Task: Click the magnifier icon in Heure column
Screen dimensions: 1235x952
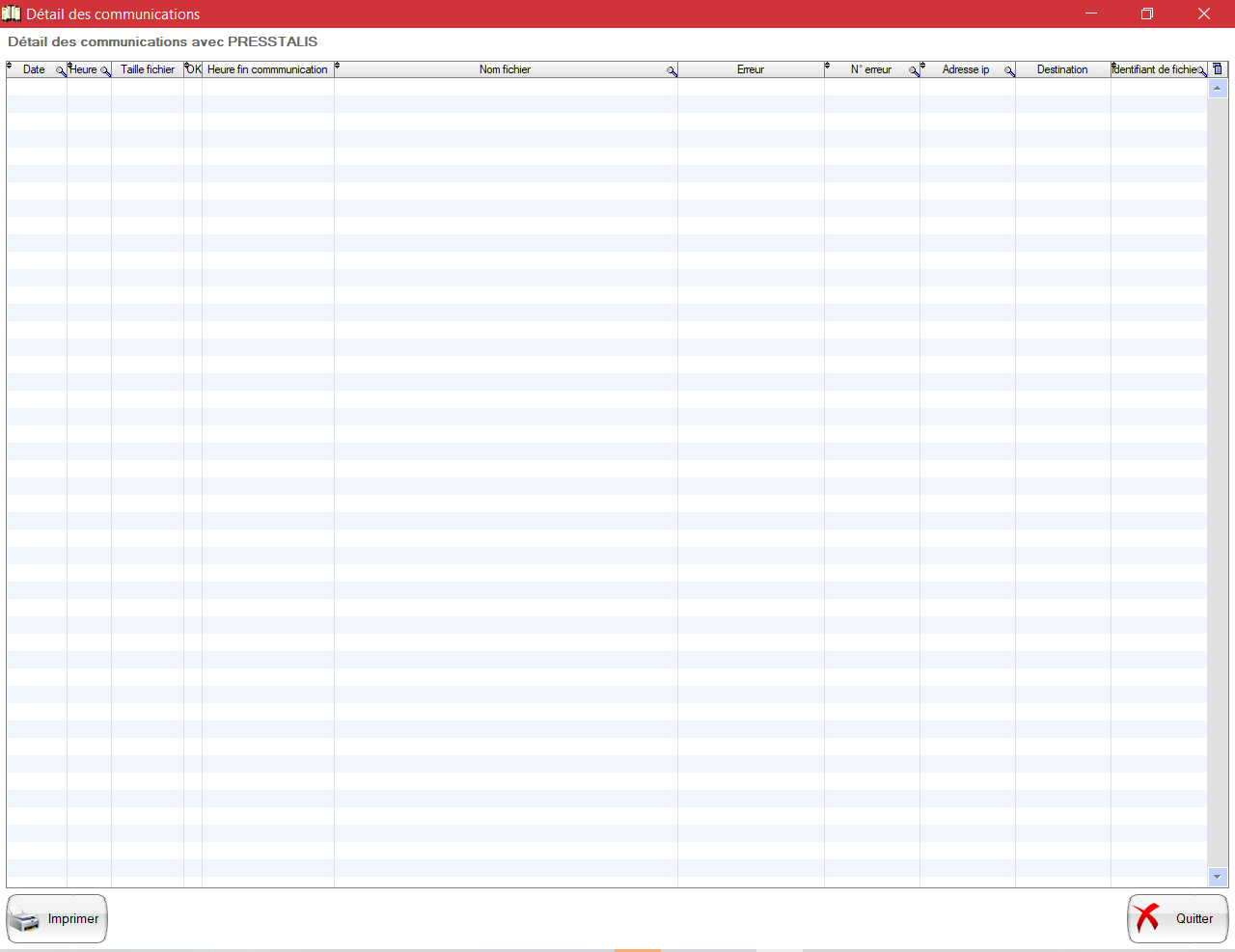Action: [x=105, y=71]
